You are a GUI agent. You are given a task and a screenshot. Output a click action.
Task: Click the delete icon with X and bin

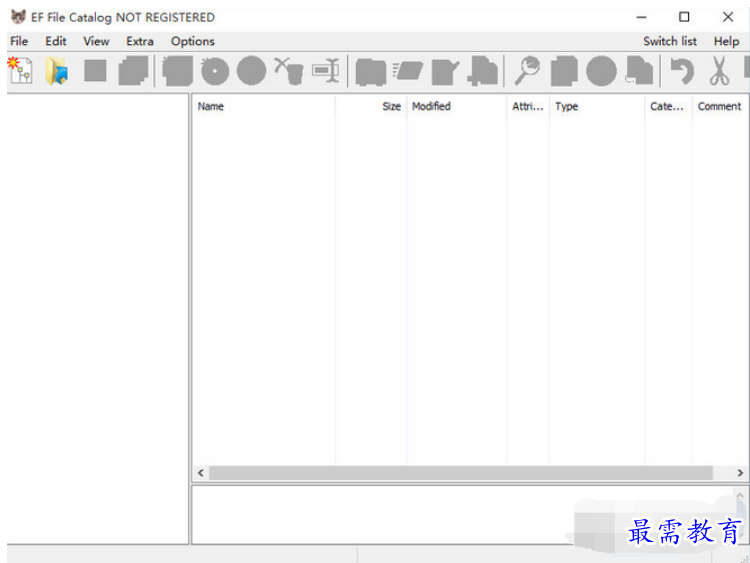289,71
